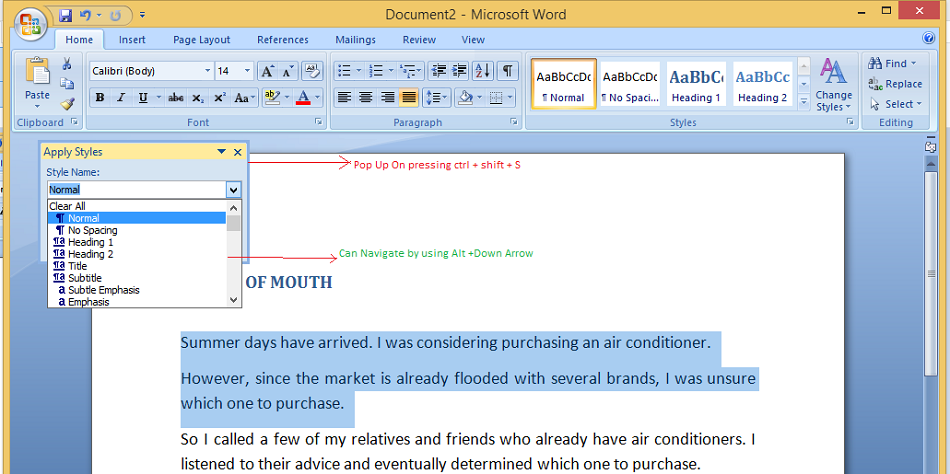Close the Apply Styles pane
Viewport: 950px width, 474px height.
238,152
